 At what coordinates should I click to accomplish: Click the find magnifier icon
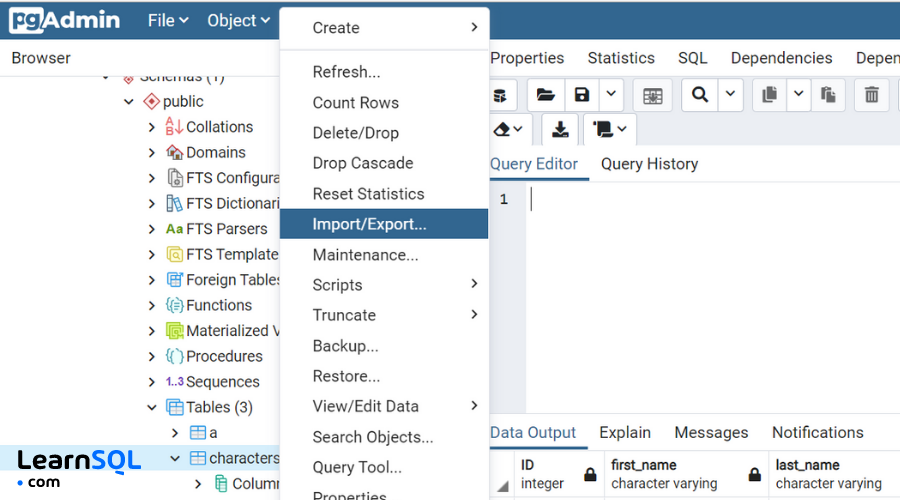tap(700, 95)
